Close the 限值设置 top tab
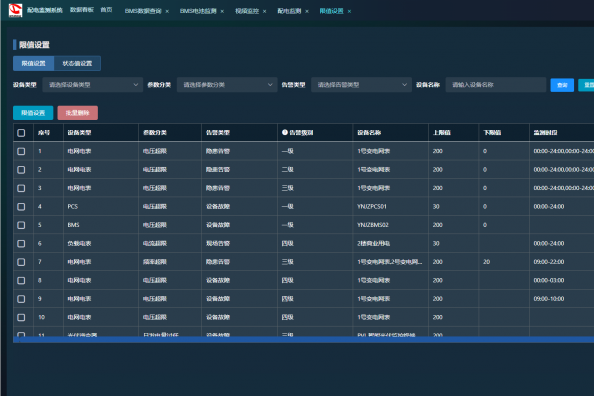The width and height of the screenshot is (594, 396). point(349,11)
